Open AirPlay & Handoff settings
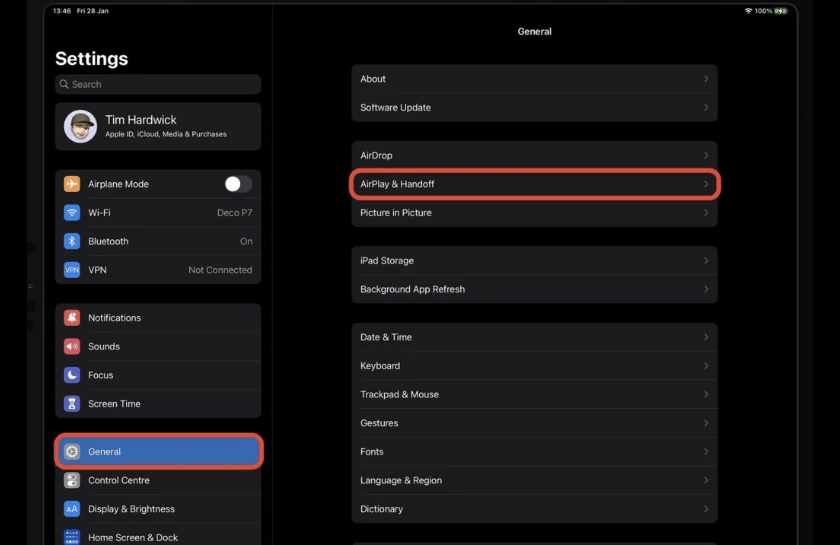The height and width of the screenshot is (545, 840). pyautogui.click(x=534, y=184)
